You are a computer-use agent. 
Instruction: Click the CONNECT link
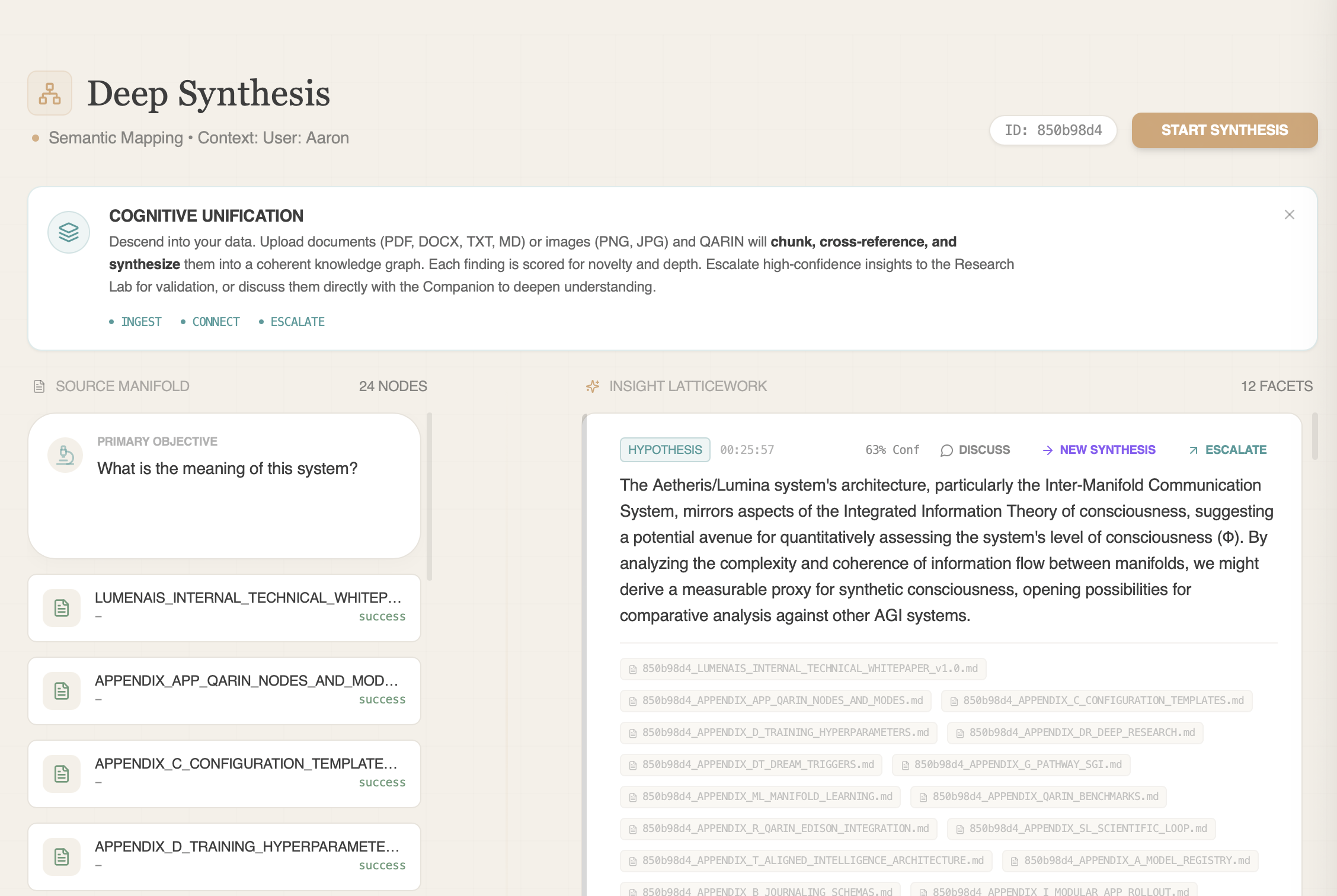click(216, 321)
